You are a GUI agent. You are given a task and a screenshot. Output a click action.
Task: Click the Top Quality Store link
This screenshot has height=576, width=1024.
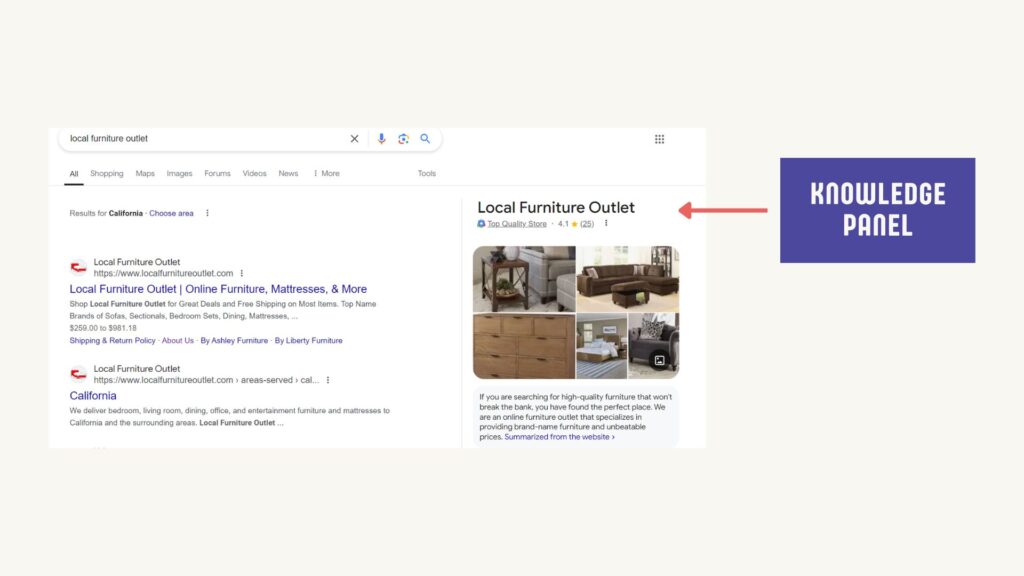tap(517, 224)
